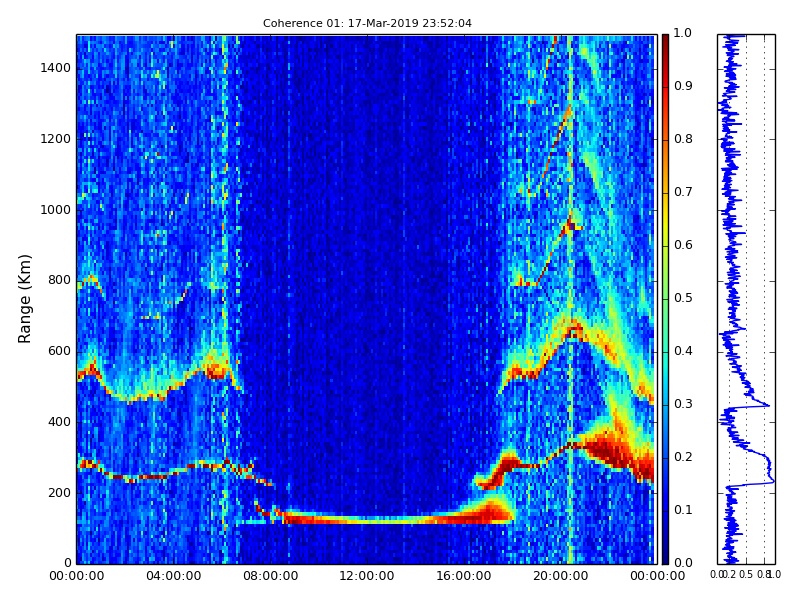Select the colorbar's 0.9 tick label

683,86
